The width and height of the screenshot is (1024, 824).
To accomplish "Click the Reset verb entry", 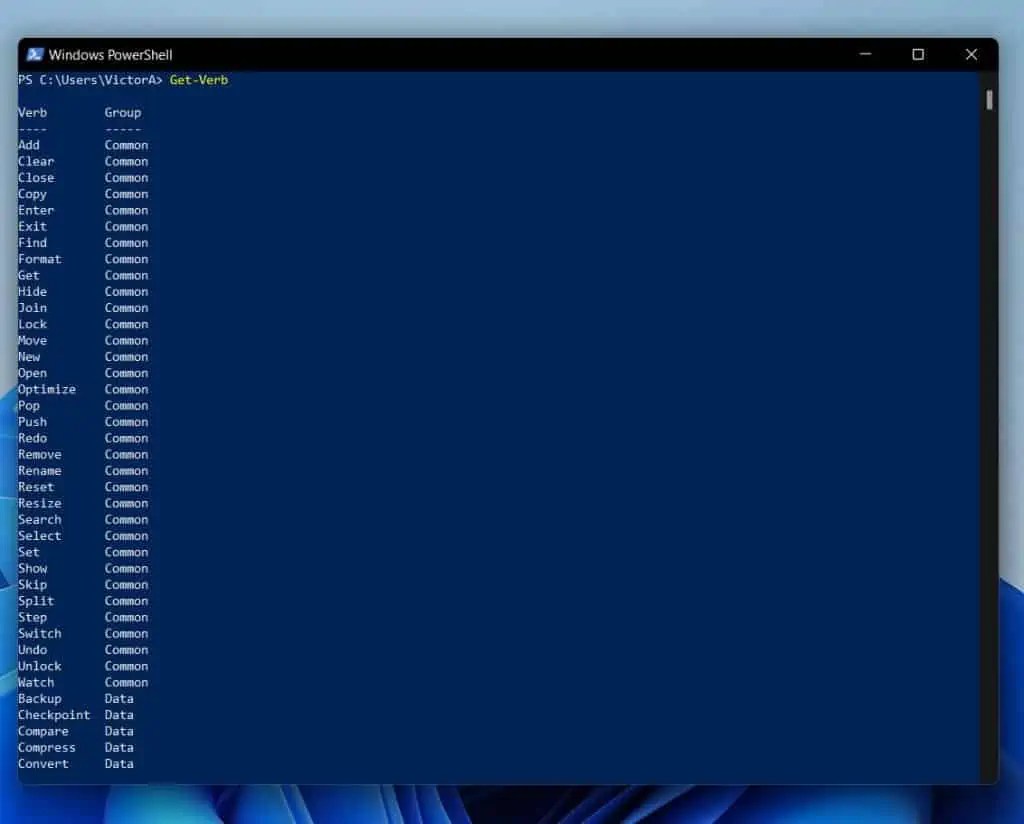I will pyautogui.click(x=36, y=488).
